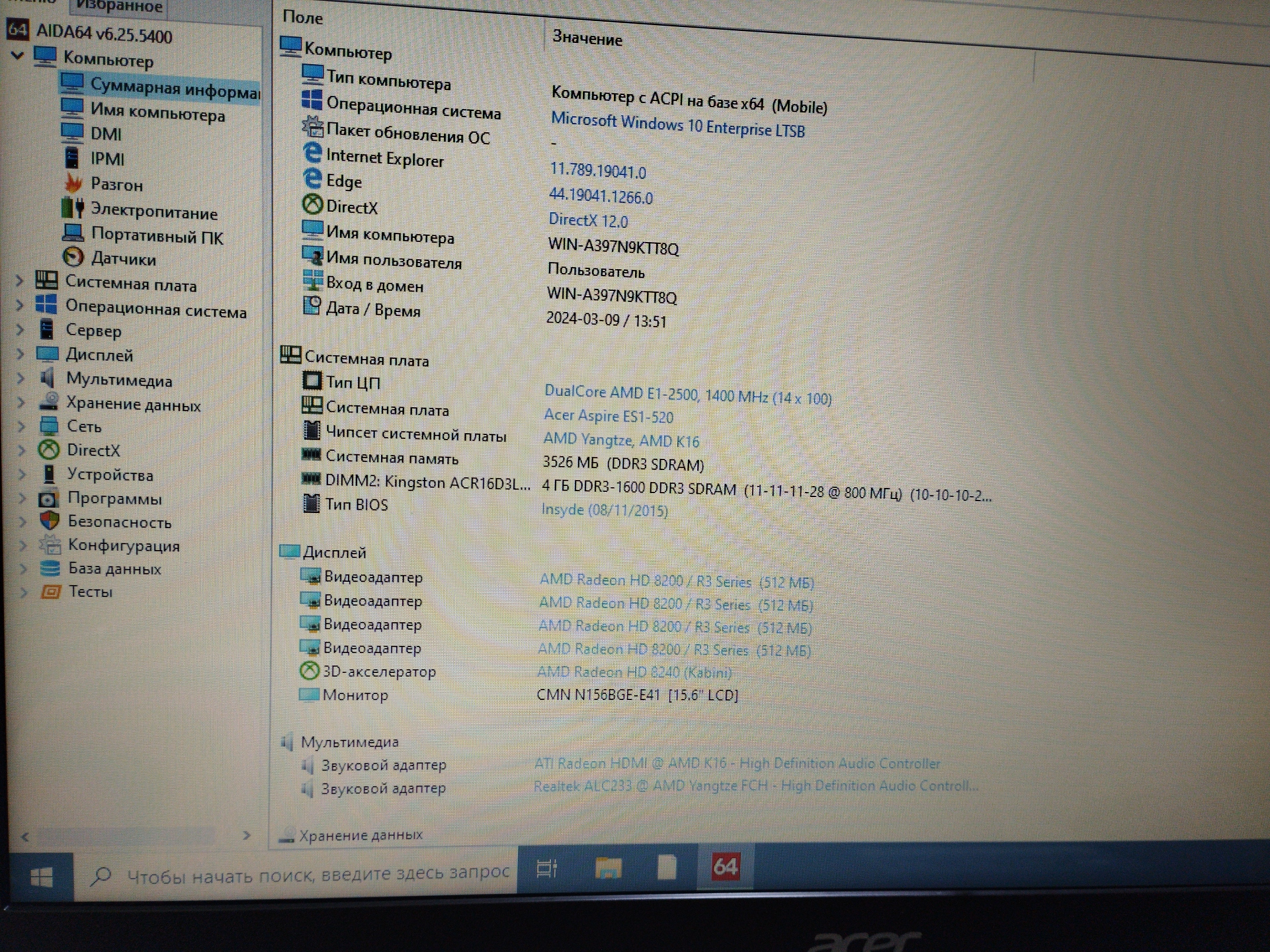1270x952 pixels.
Task: Click left arrow of tree horizontal scrollbar
Action: point(25,837)
